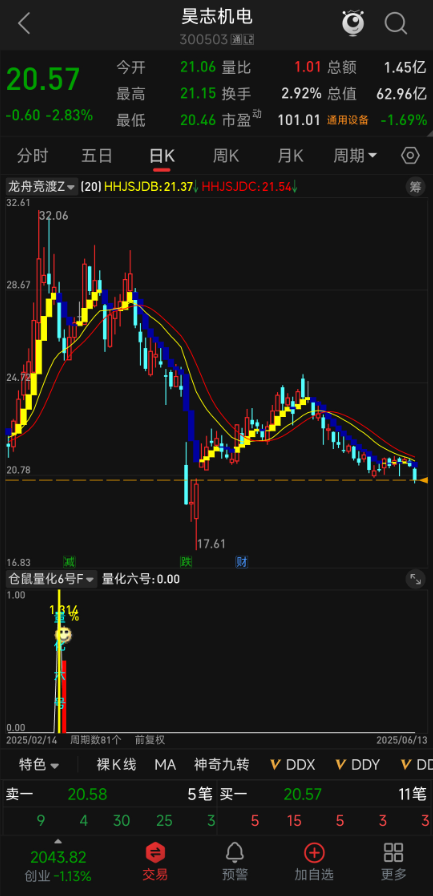The image size is (433, 896).
Task: Tap the 周期数81个 label
Action: [x=96, y=740]
